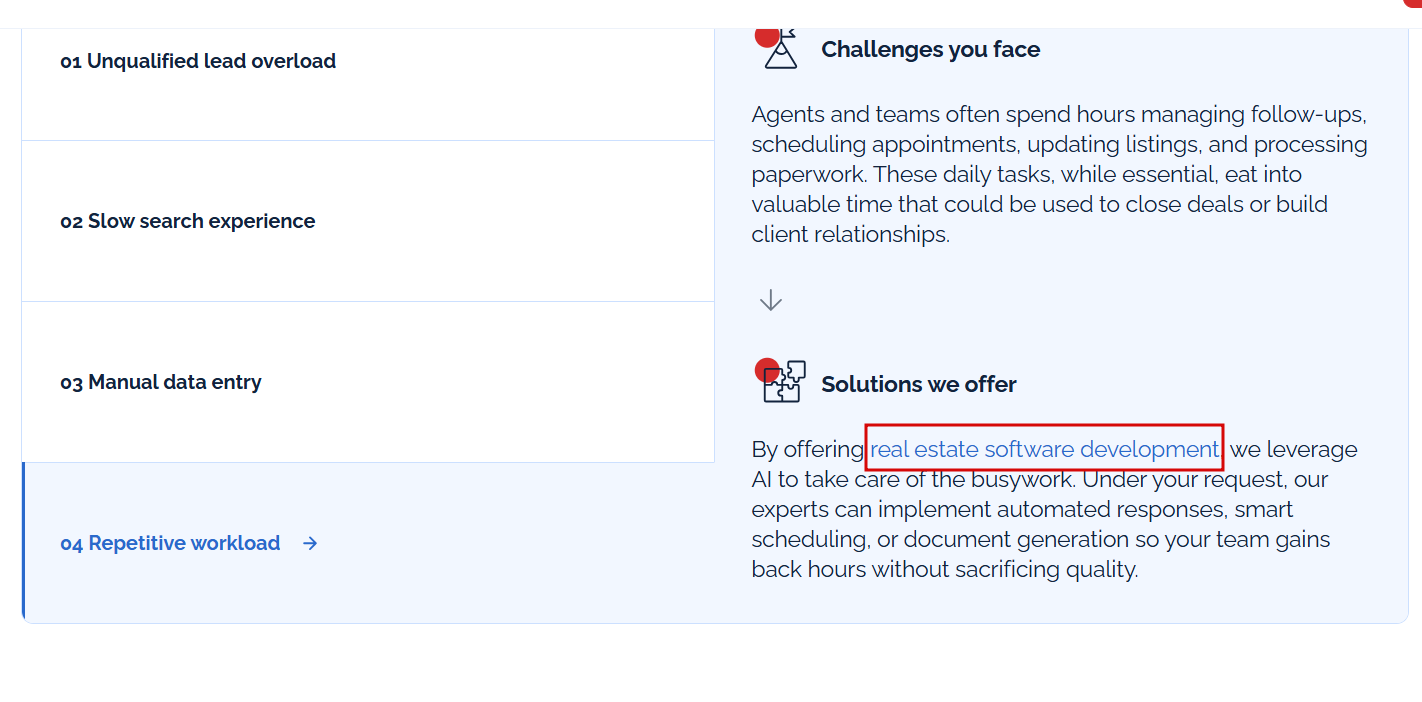Click the Challenges you face heading
The image size is (1422, 702).
[930, 50]
